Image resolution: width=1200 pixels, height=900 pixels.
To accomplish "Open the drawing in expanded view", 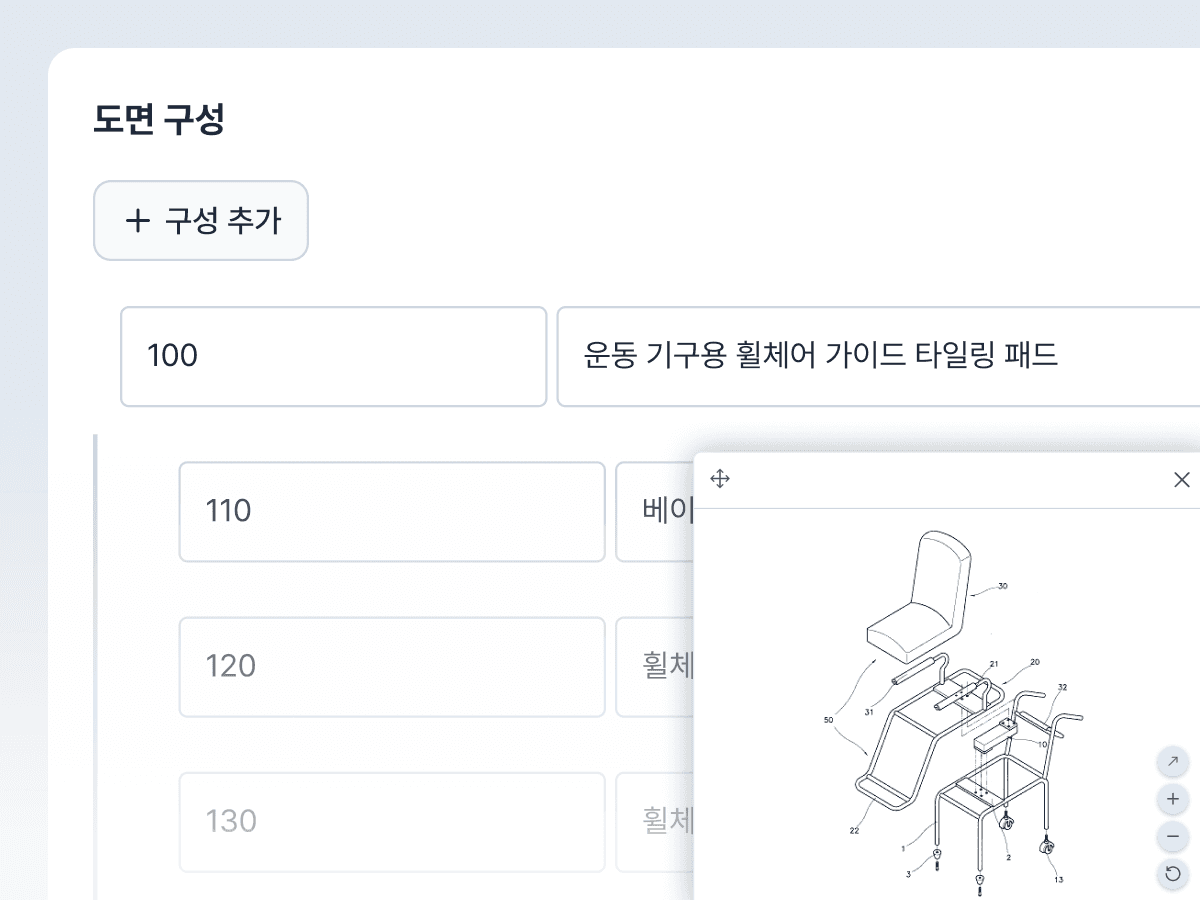I will tap(1171, 762).
